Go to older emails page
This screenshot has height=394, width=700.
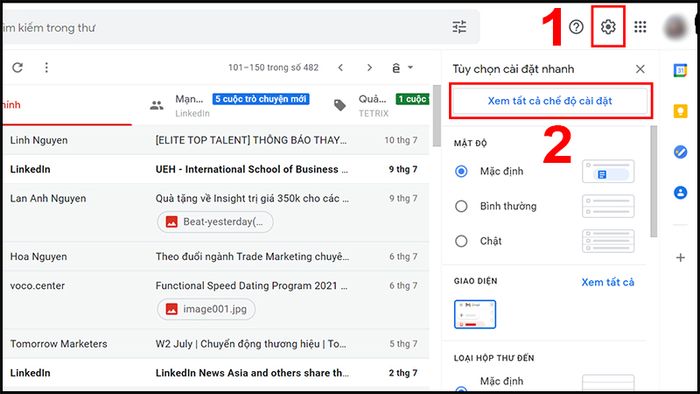369,67
